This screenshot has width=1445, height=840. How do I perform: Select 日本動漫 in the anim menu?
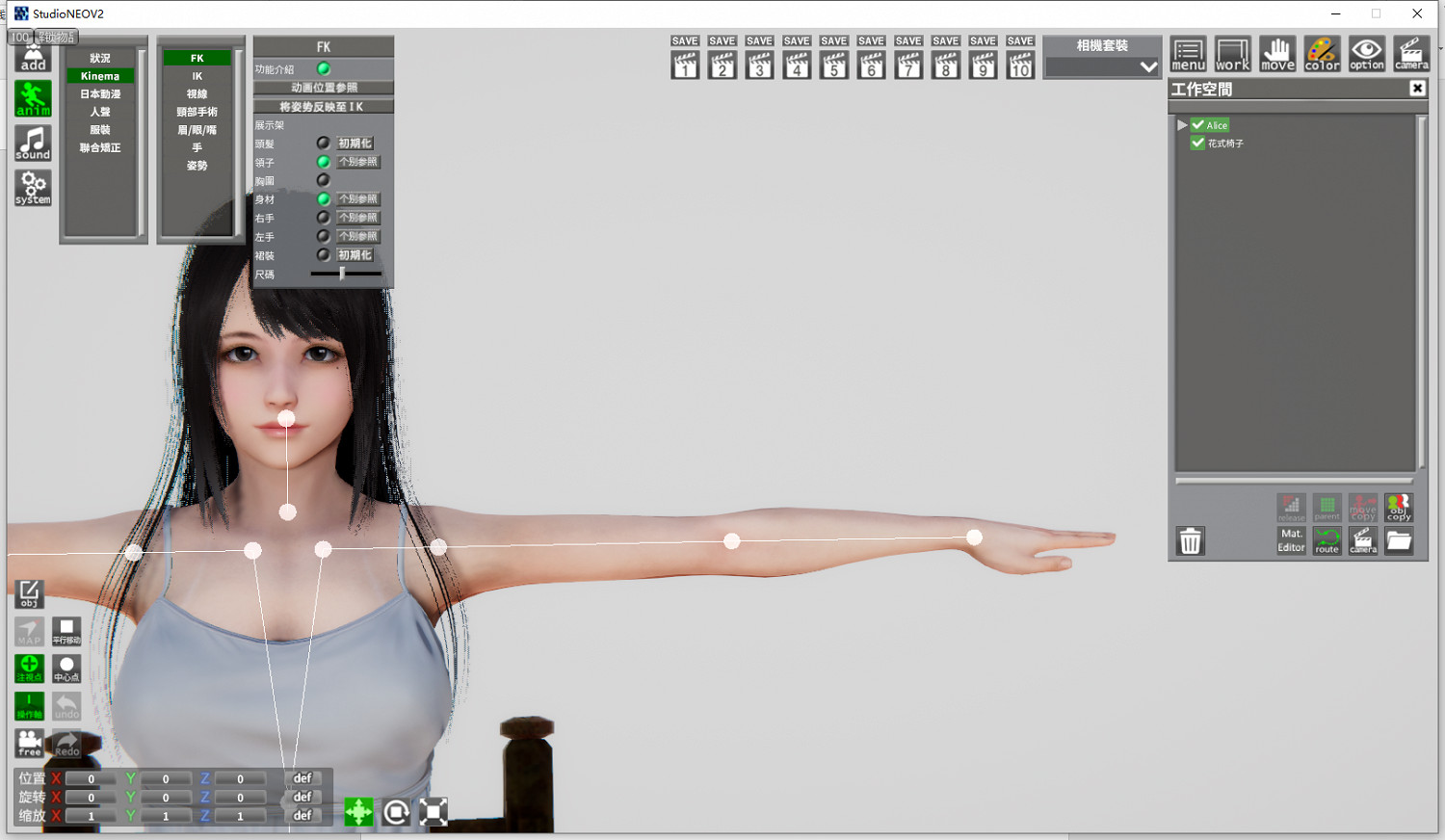[x=100, y=94]
